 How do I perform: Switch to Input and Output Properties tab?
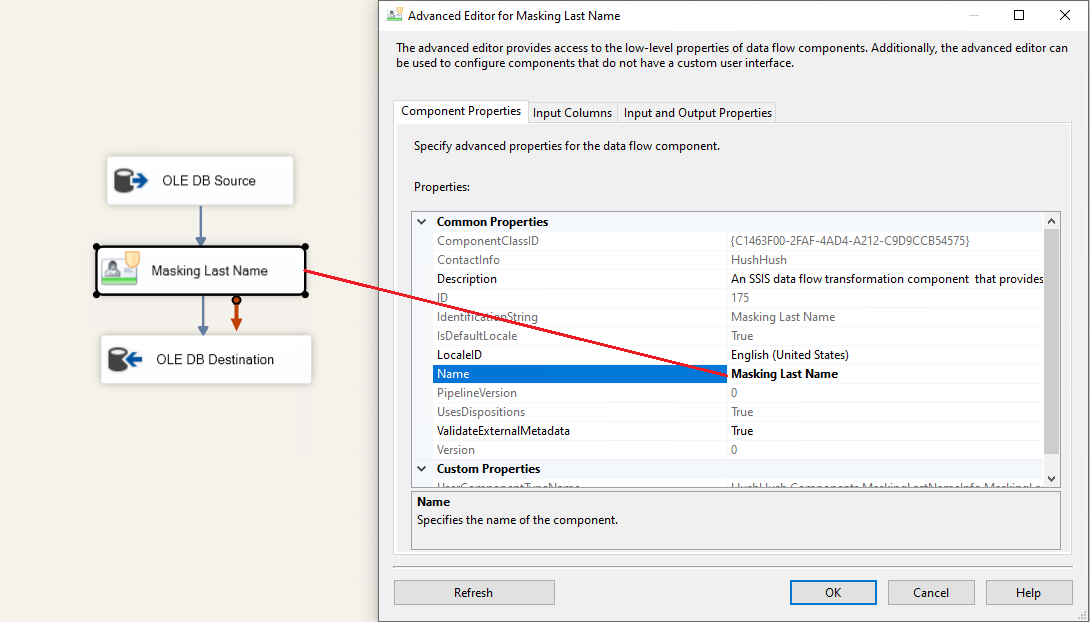[x=697, y=113]
